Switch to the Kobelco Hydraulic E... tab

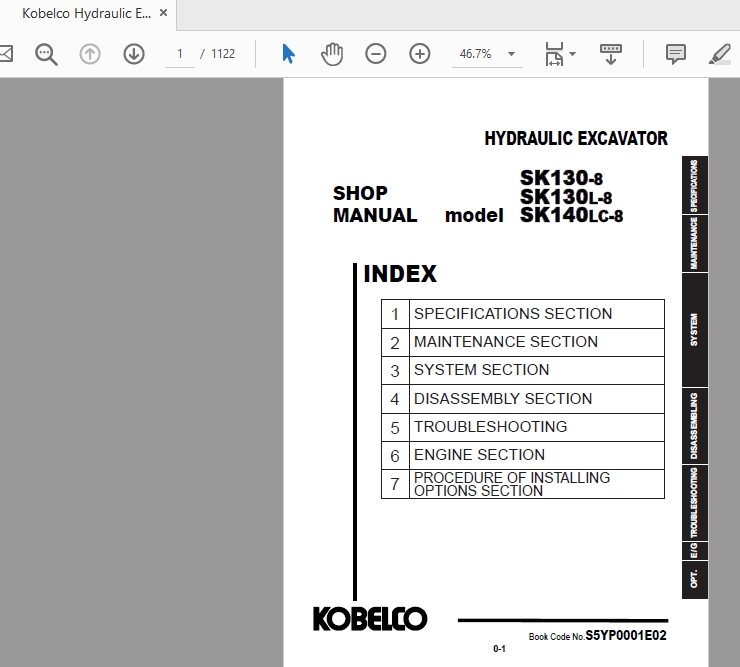tap(86, 13)
